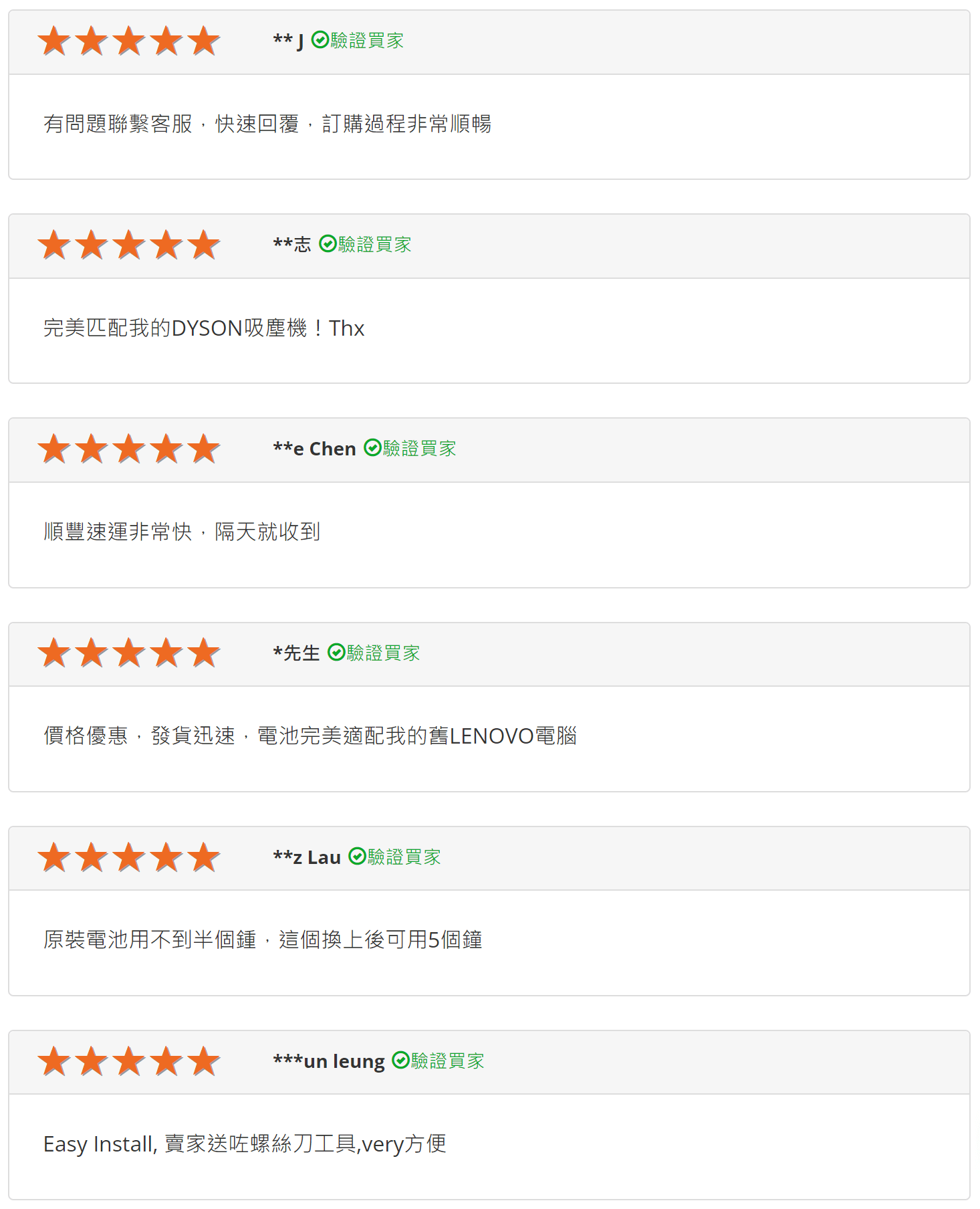This screenshot has width=980, height=1209.
Task: Click the green checkmark beside **e Chen
Action: click(x=372, y=448)
